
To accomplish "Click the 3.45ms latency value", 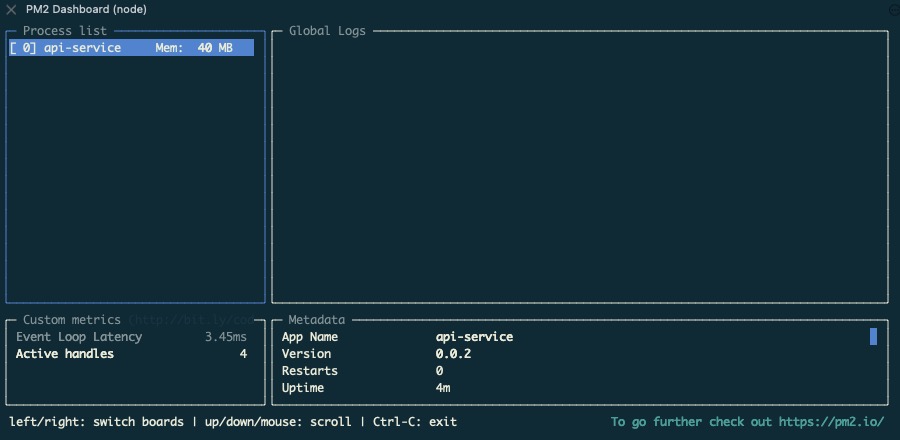I will [x=226, y=337].
